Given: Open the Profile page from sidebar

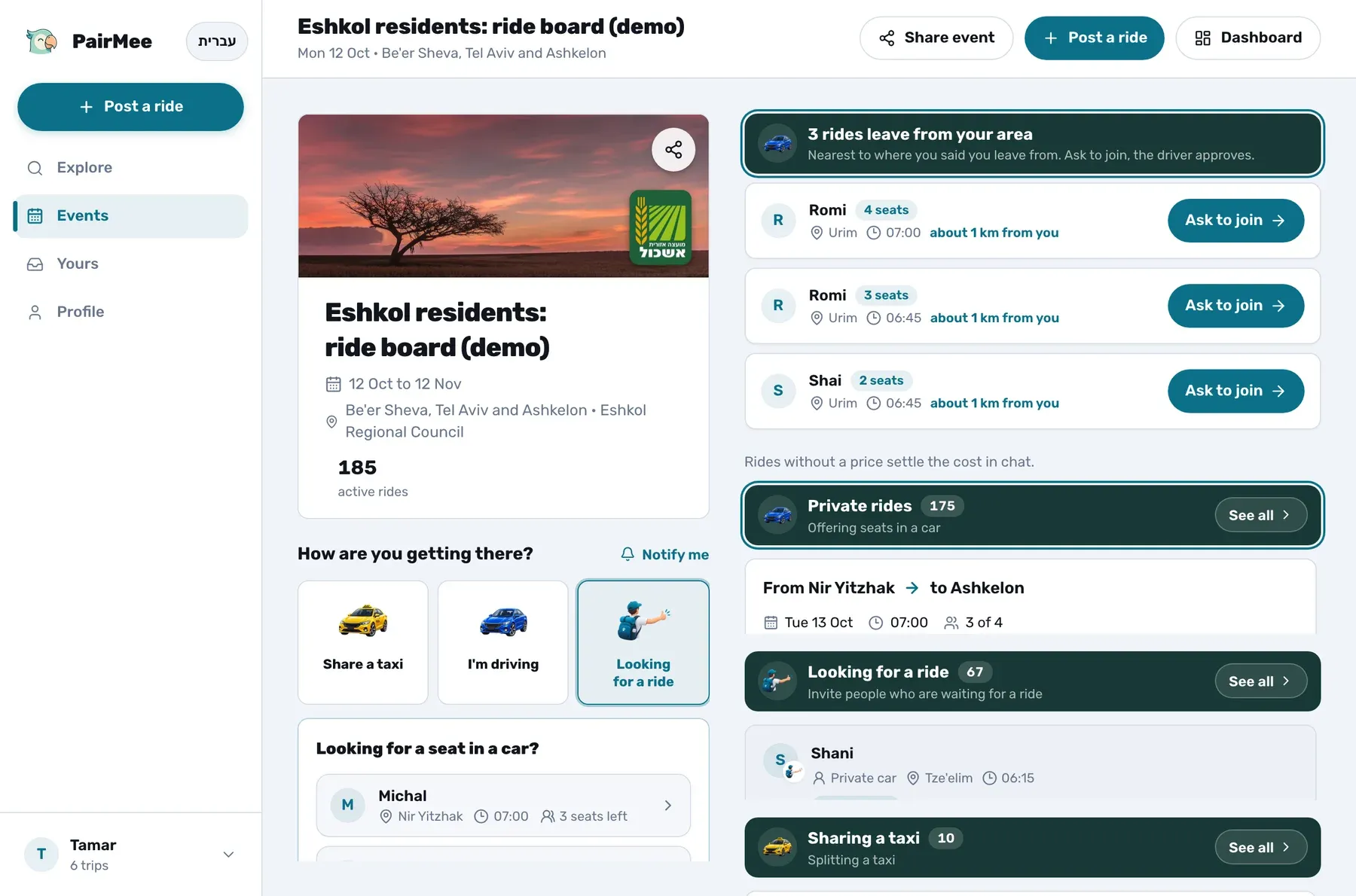Looking at the screenshot, I should (130, 312).
